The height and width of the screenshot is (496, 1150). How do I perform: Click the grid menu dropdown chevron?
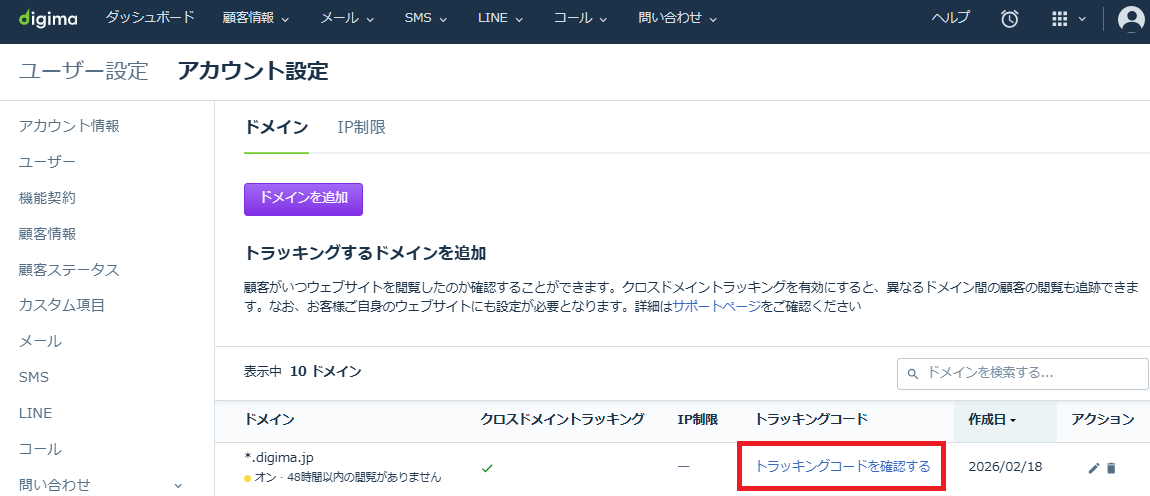[1081, 20]
